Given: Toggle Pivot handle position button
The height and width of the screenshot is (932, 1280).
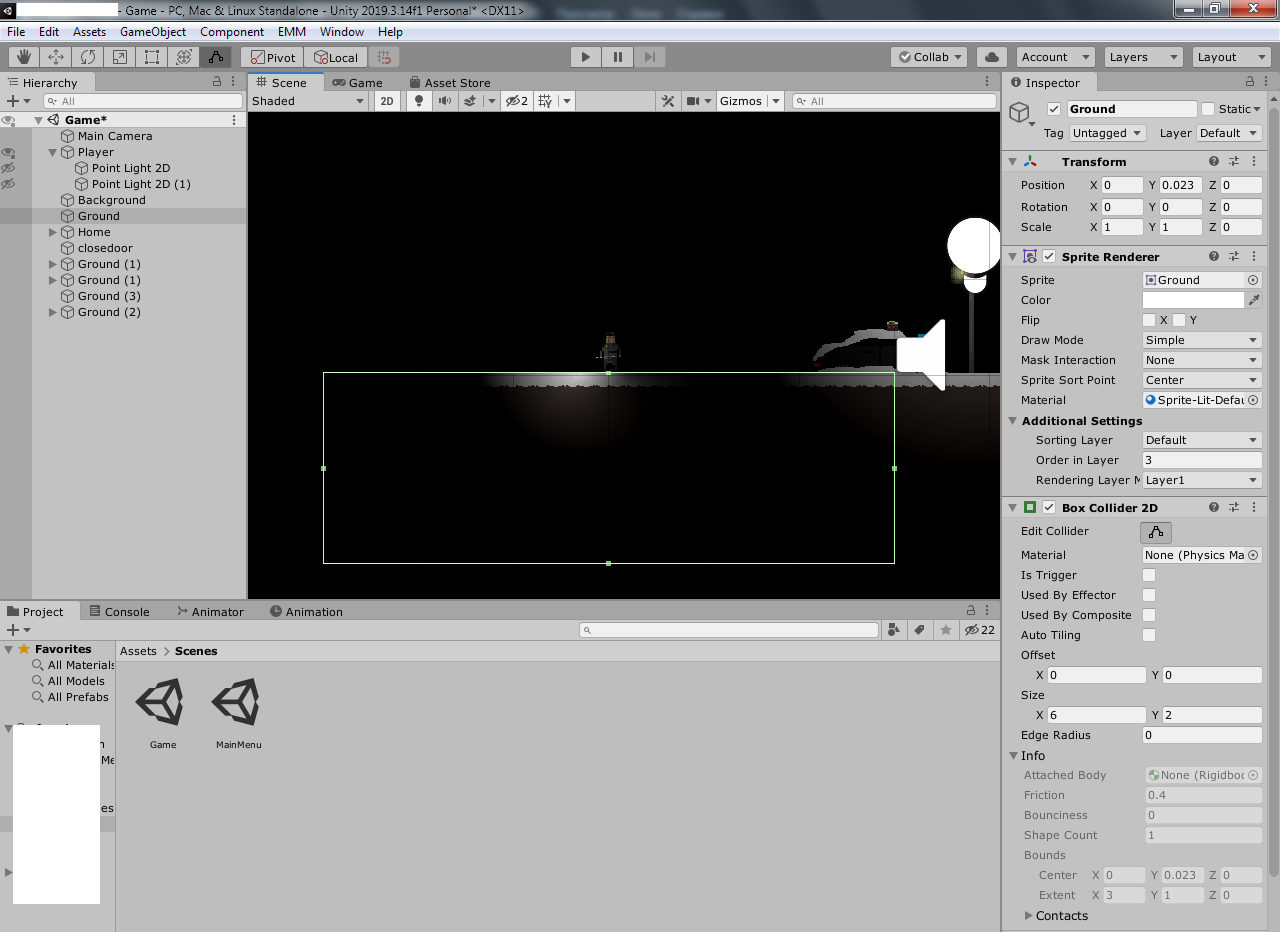Looking at the screenshot, I should click(272, 57).
